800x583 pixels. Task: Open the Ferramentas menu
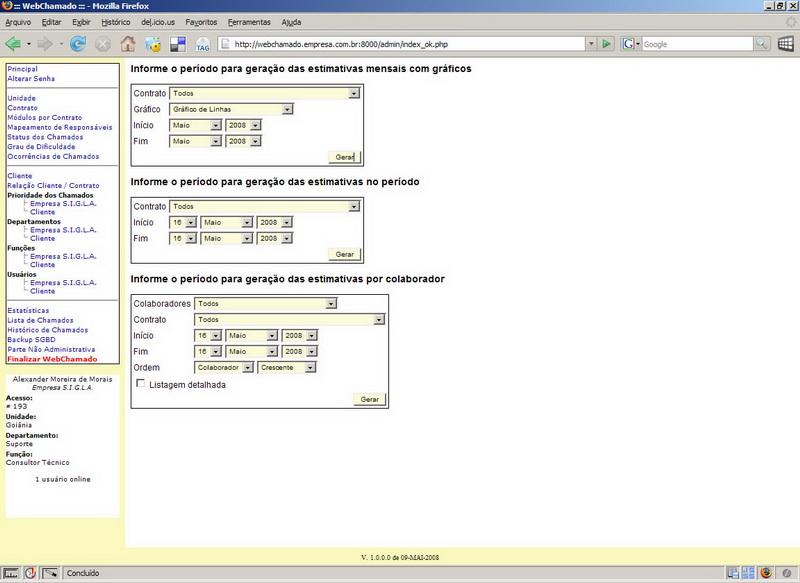click(x=248, y=21)
